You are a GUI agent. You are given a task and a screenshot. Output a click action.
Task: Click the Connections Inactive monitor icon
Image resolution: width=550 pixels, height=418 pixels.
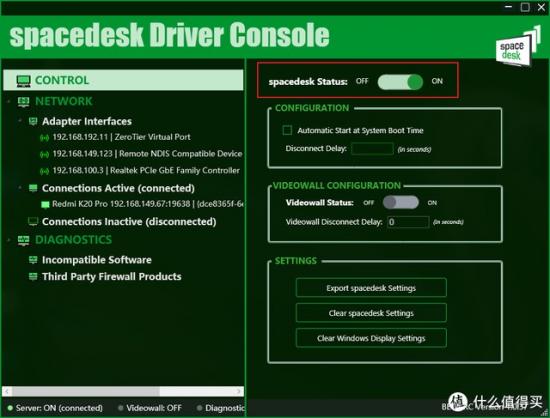click(33, 222)
